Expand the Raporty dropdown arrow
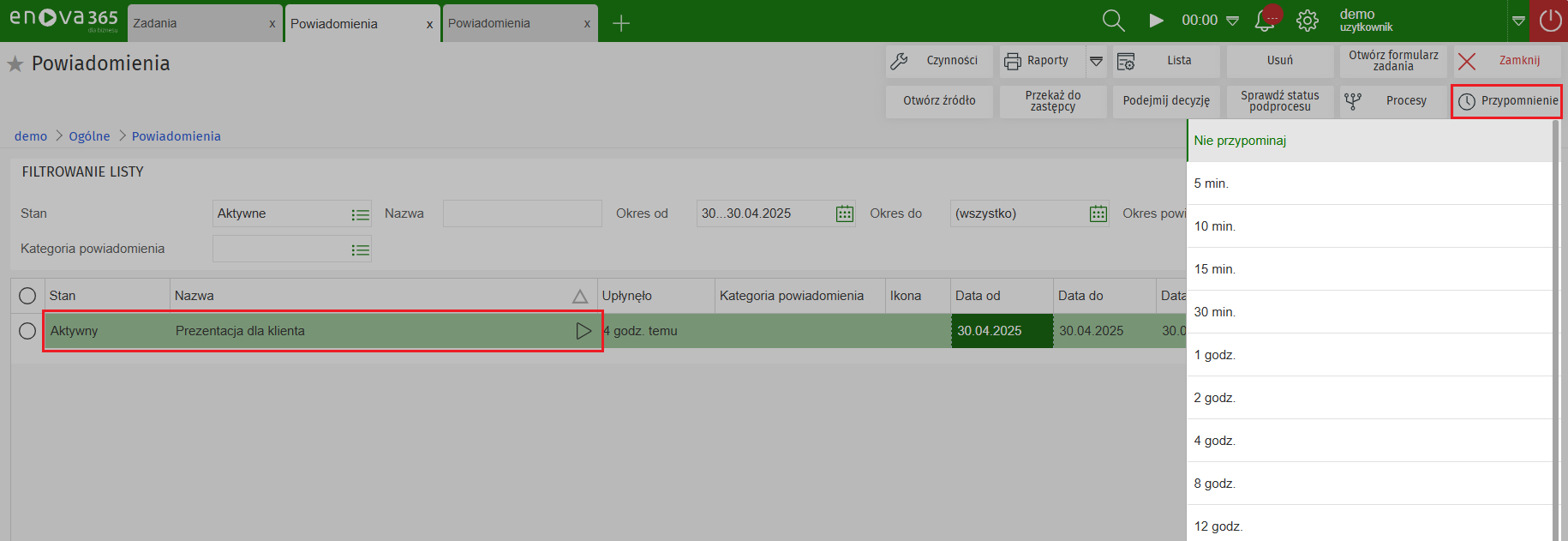1568x541 pixels. pos(1096,61)
